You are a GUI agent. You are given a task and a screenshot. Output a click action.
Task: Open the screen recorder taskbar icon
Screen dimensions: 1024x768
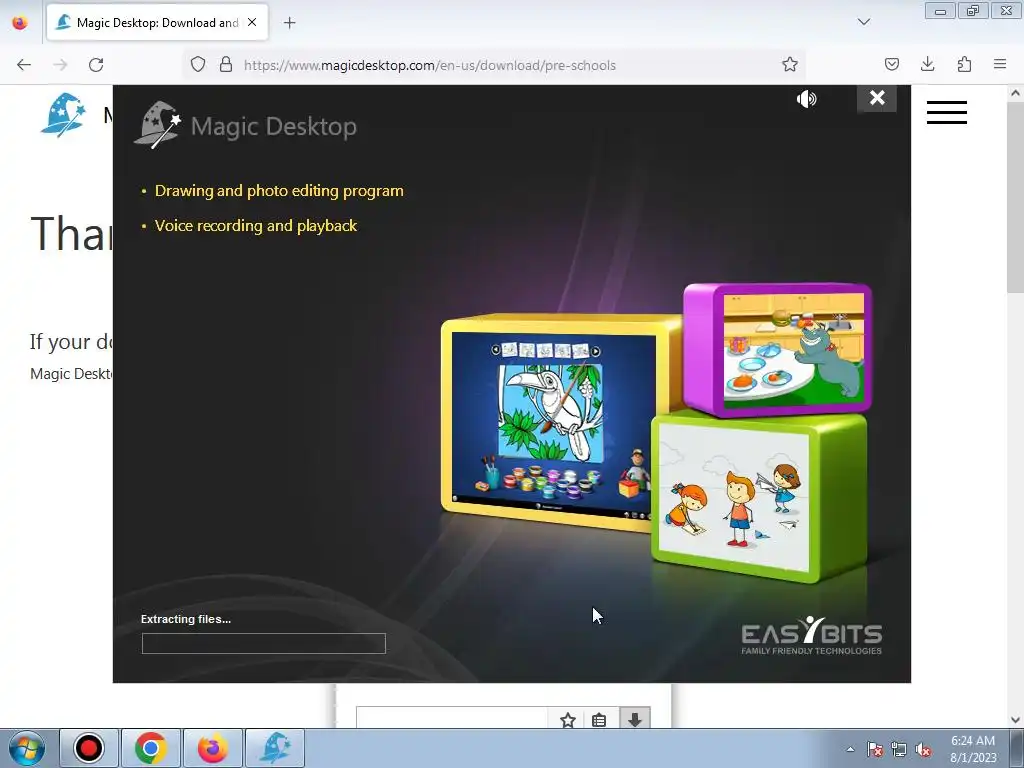89,748
